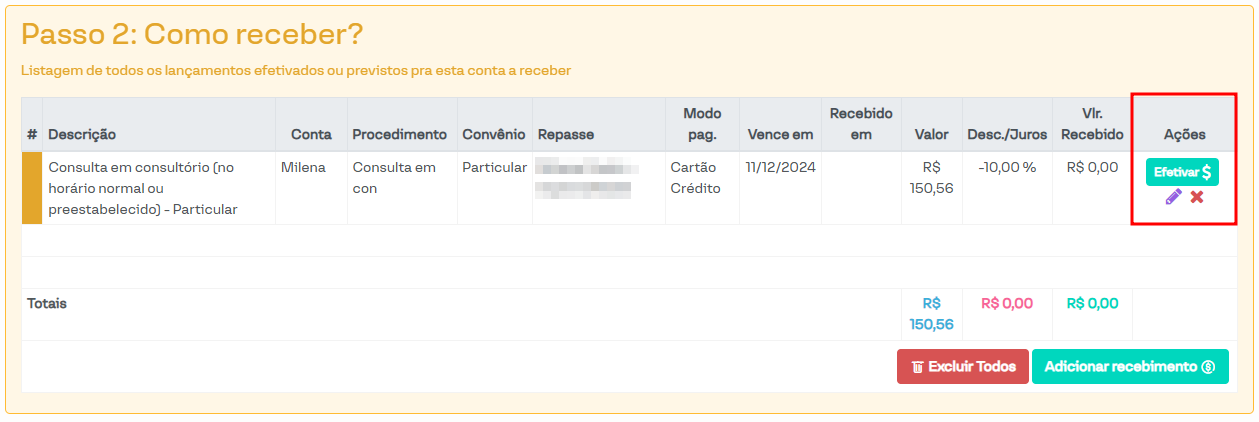Click the Procedimento column header
This screenshot has width=1259, height=422.
[399, 134]
